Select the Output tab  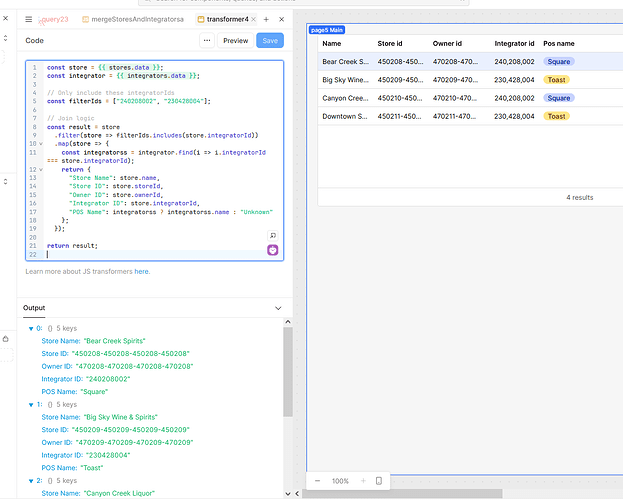(34, 308)
